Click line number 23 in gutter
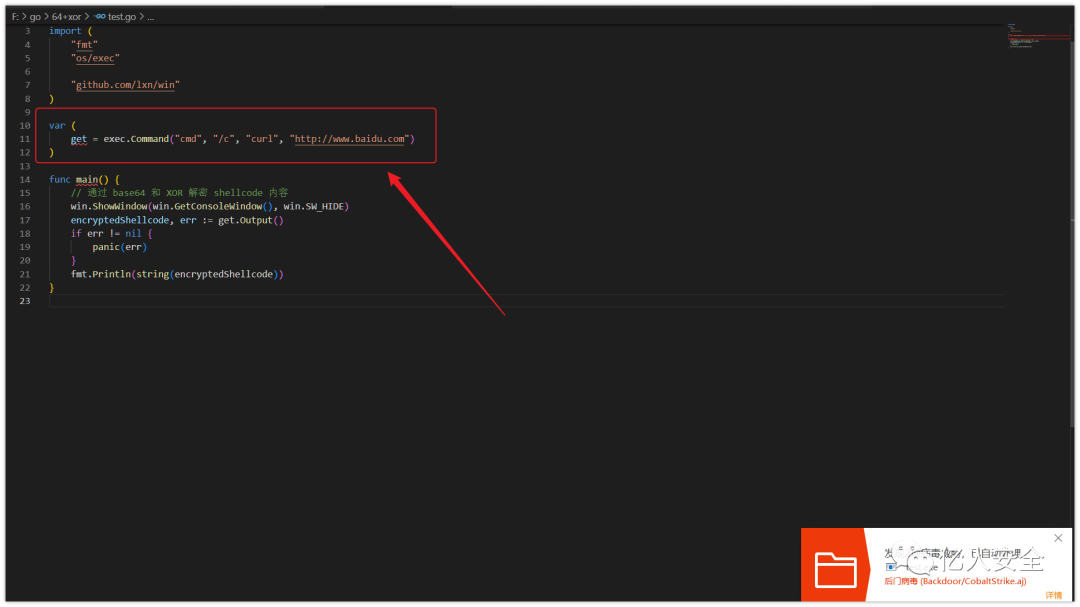The height and width of the screenshot is (607, 1080). pos(25,301)
